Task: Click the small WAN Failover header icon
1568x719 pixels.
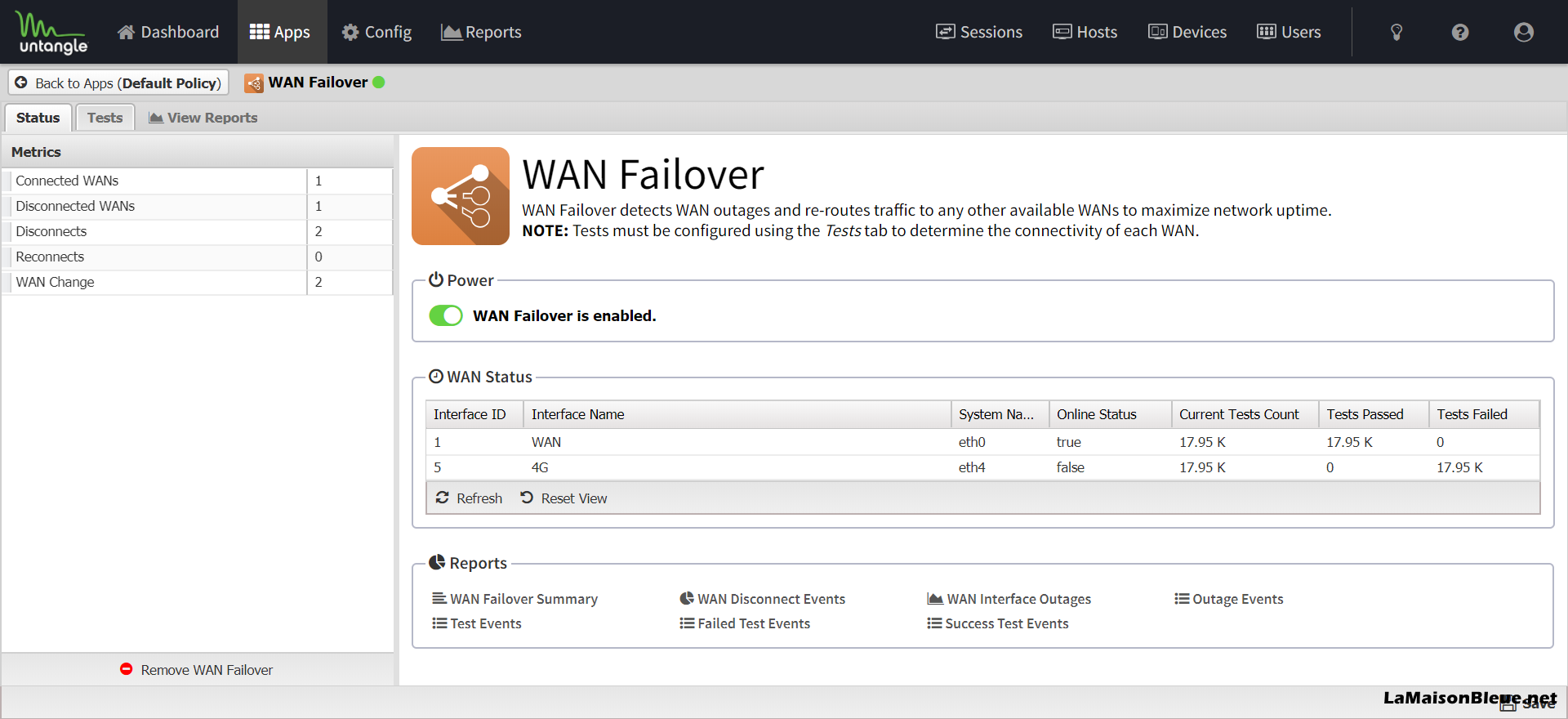Action: [x=254, y=83]
